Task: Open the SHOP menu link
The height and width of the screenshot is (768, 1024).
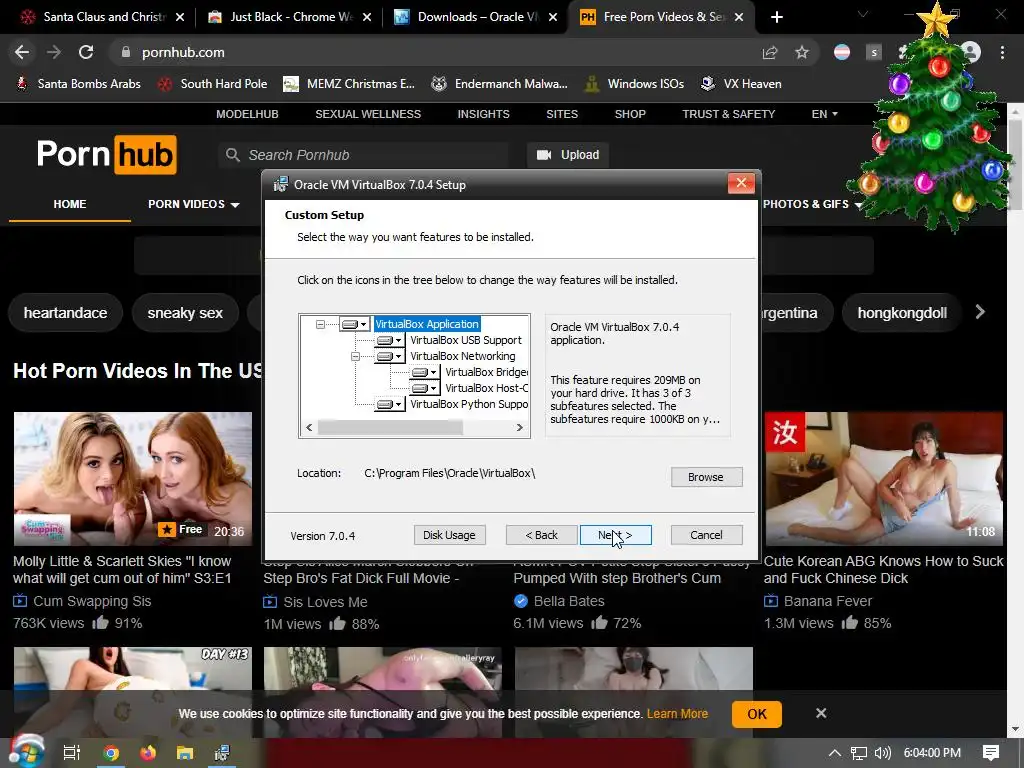Action: pos(630,114)
